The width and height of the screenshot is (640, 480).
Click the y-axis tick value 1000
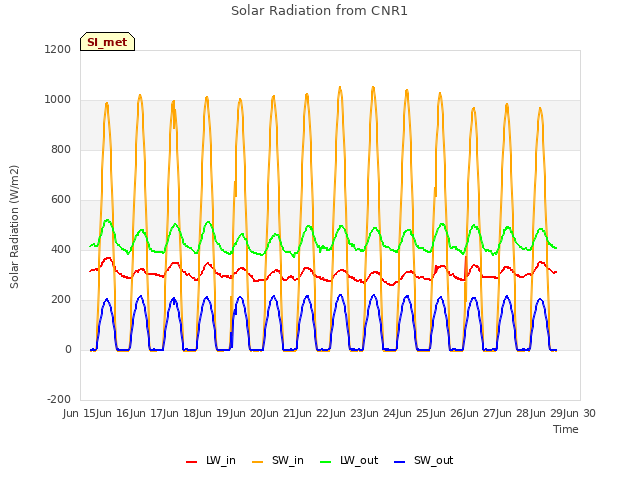[58, 99]
